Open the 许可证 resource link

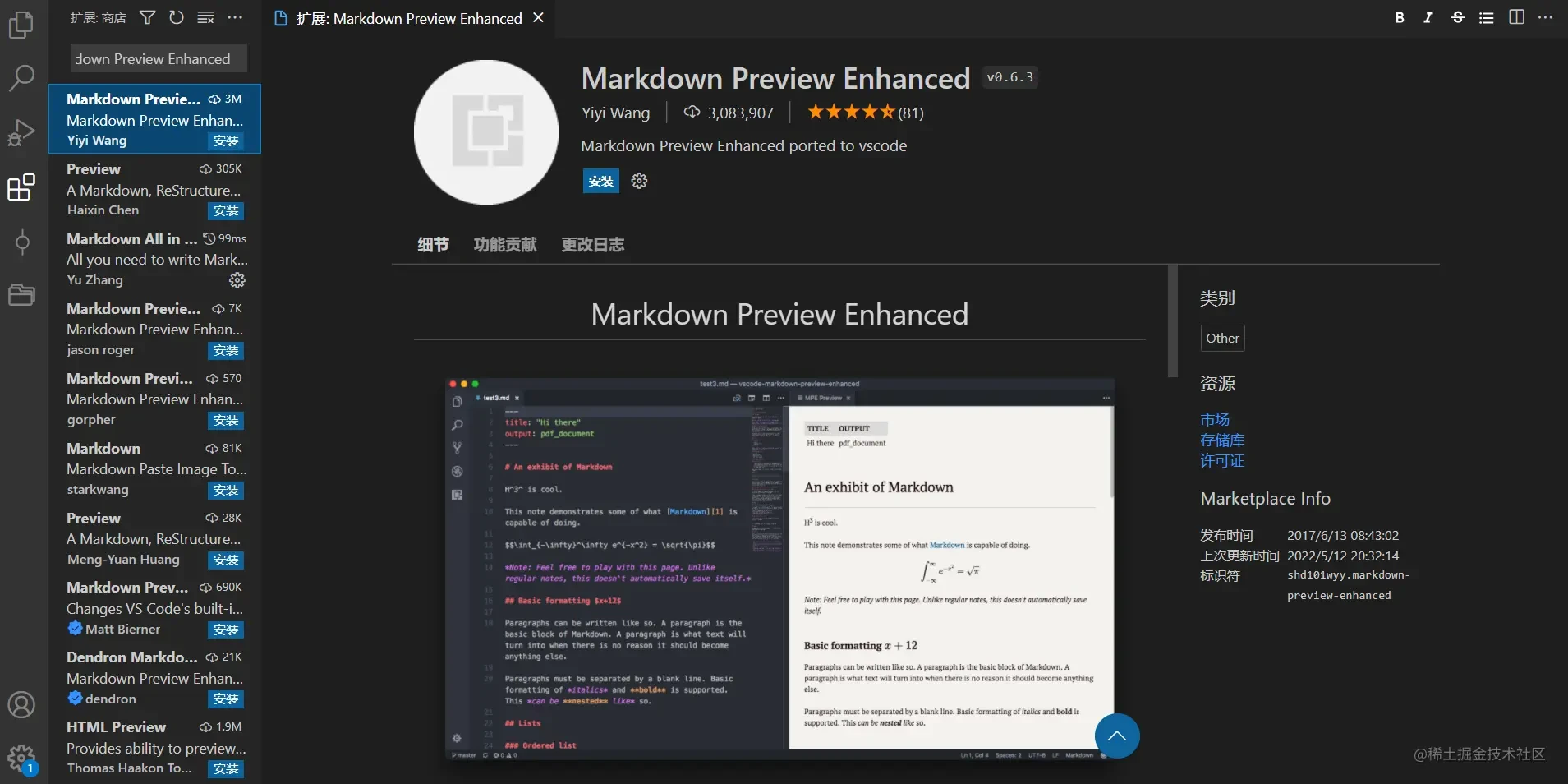pos(1222,460)
